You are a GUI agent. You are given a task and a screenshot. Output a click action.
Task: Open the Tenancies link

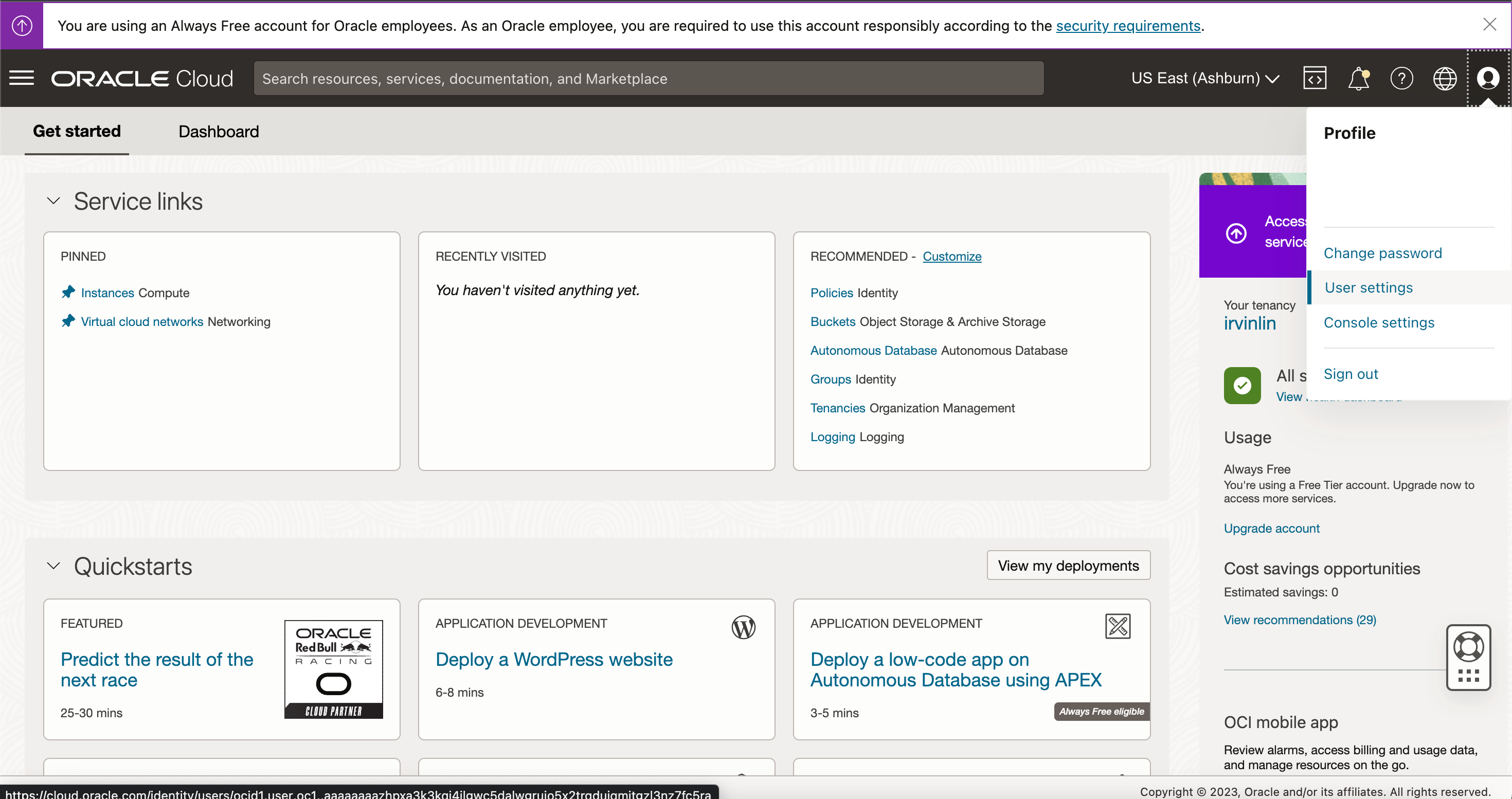click(x=838, y=408)
